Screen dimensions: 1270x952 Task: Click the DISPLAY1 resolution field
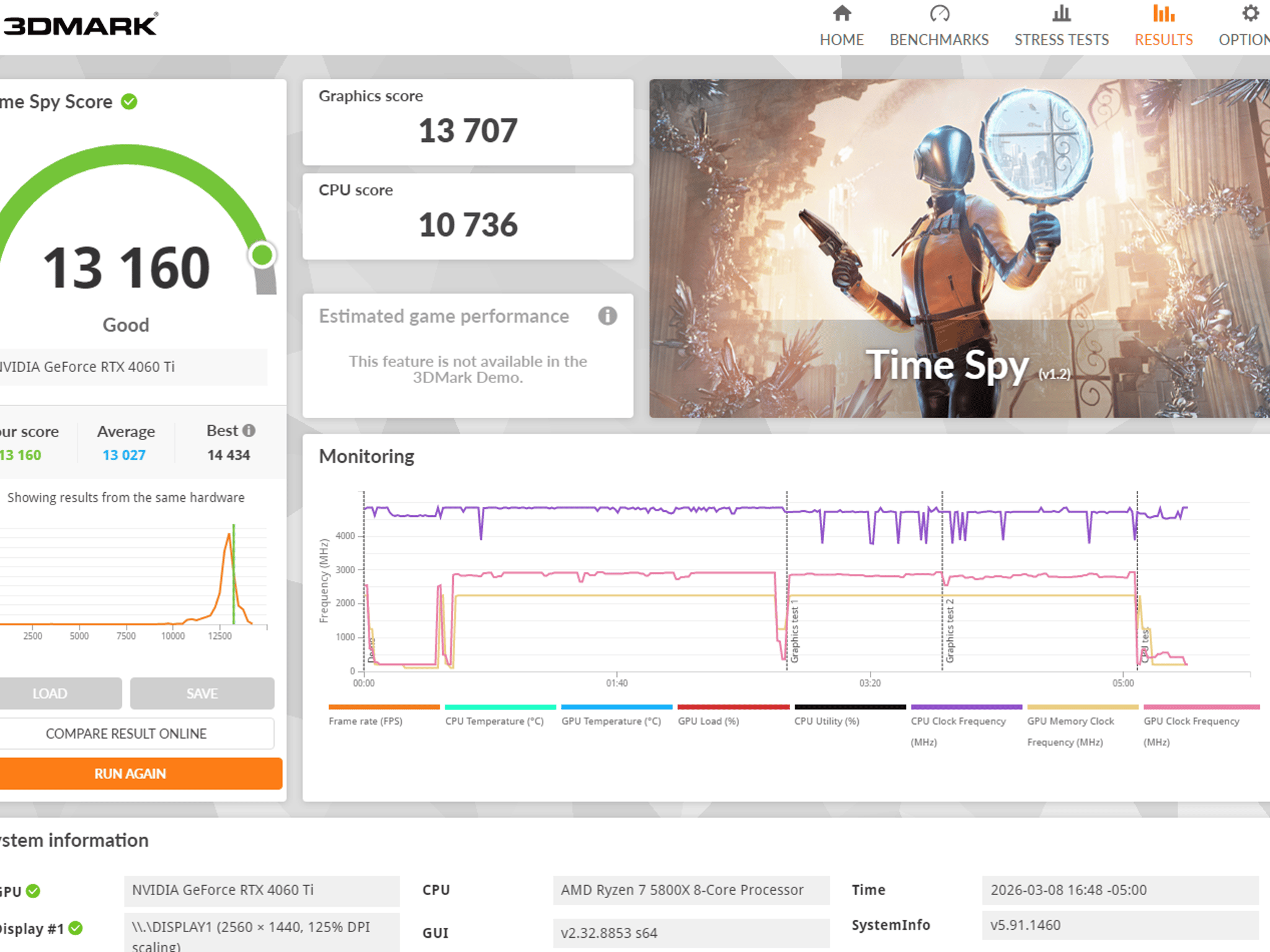[x=262, y=933]
